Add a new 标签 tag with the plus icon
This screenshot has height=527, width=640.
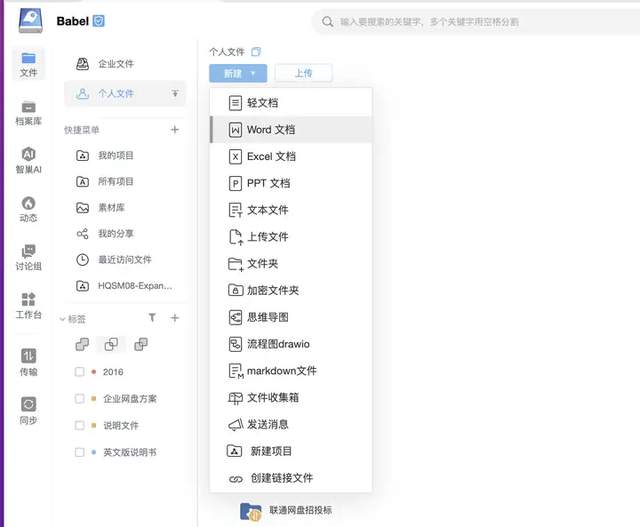[x=175, y=318]
